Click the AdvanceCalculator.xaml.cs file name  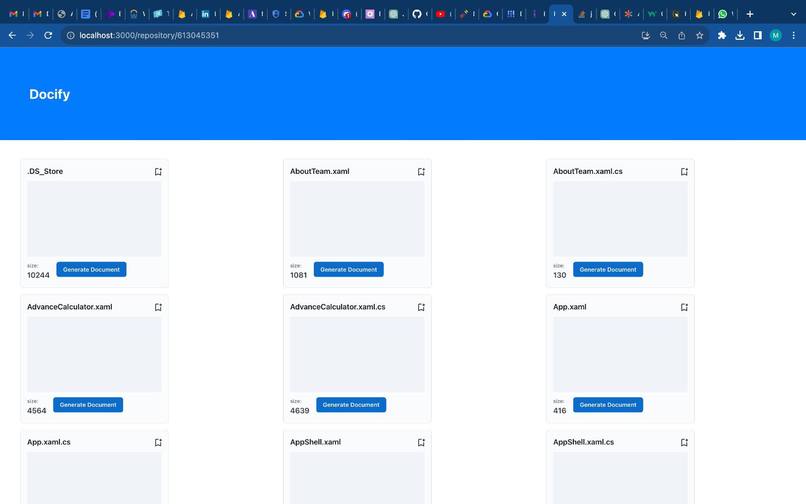(338, 307)
